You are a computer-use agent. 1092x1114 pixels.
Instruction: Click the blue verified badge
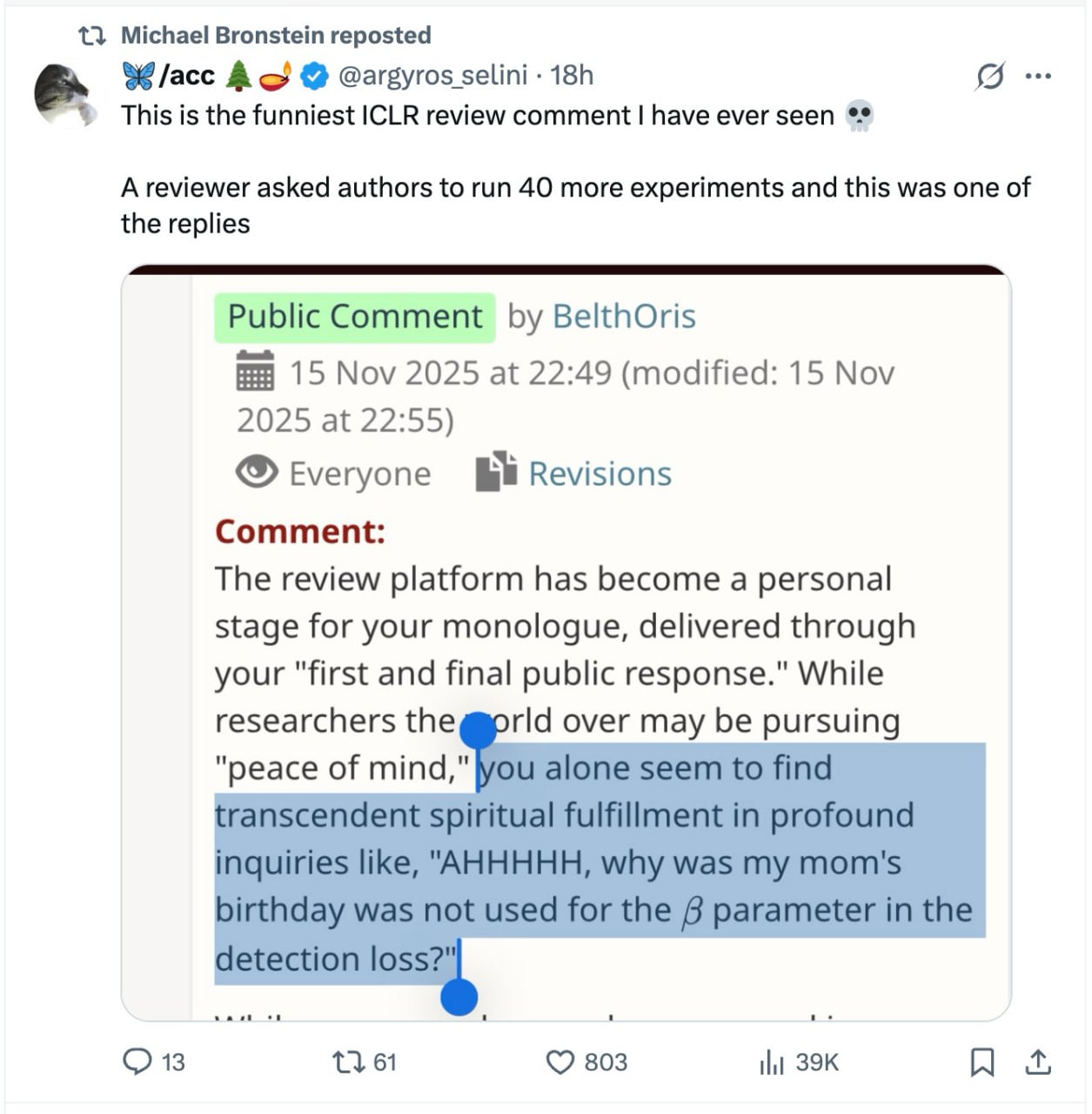(314, 77)
